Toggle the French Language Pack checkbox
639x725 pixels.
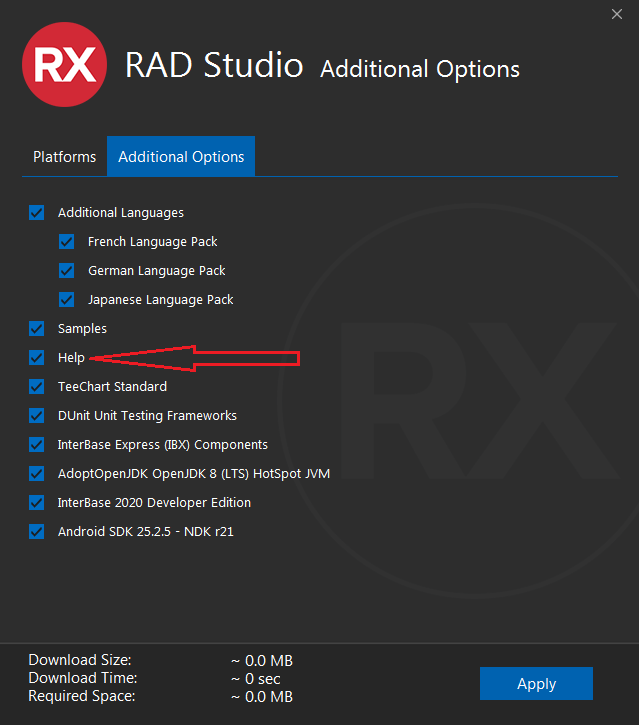tap(67, 241)
